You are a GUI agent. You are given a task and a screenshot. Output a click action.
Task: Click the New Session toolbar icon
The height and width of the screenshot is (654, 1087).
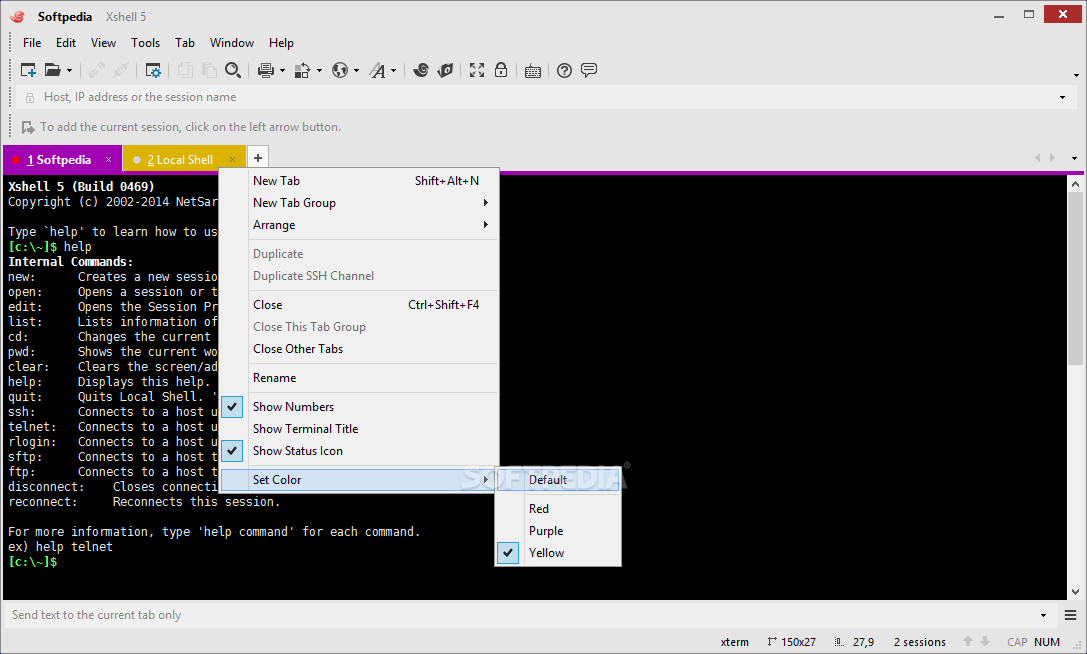pyautogui.click(x=28, y=70)
